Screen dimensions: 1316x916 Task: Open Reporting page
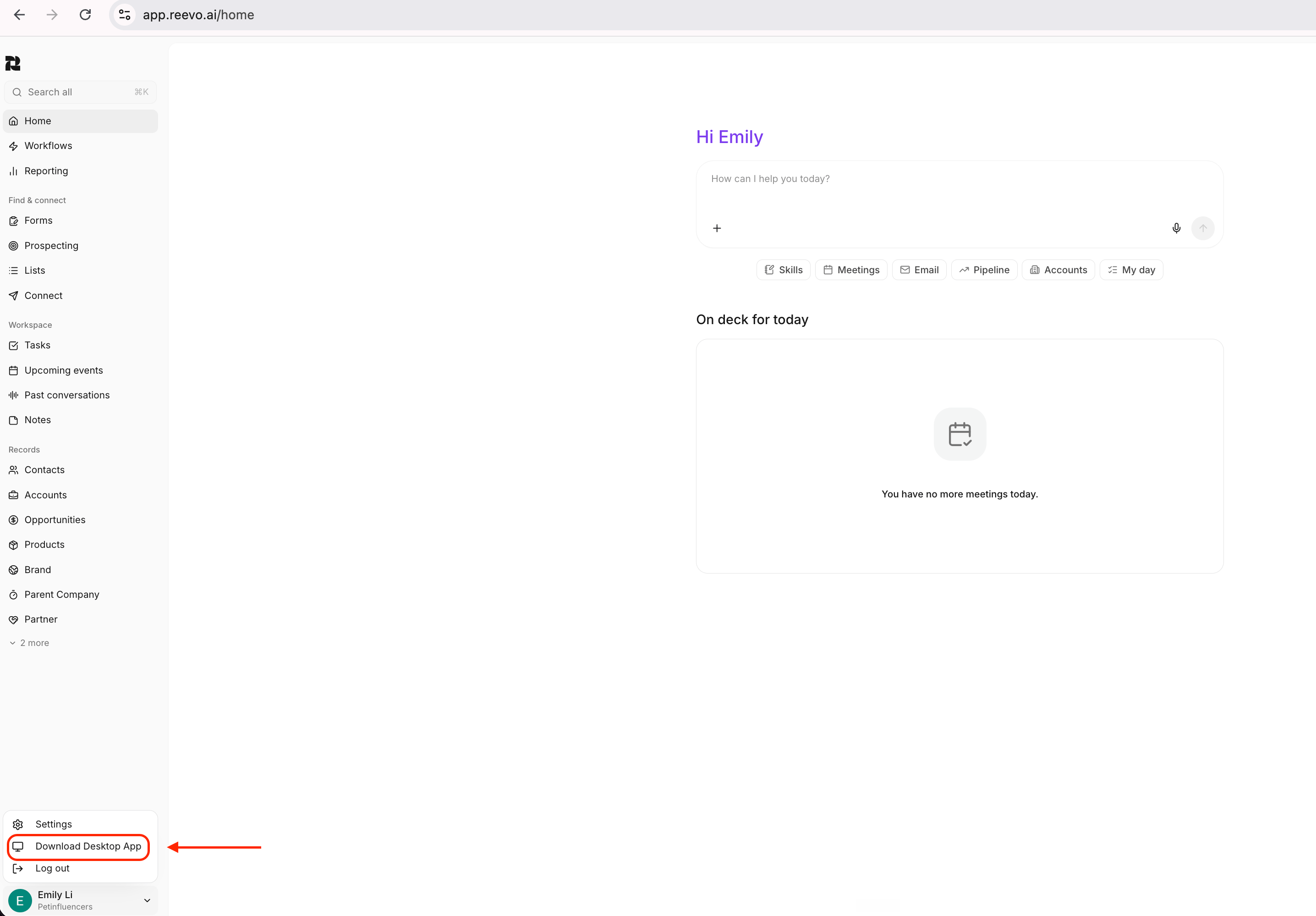coord(80,171)
